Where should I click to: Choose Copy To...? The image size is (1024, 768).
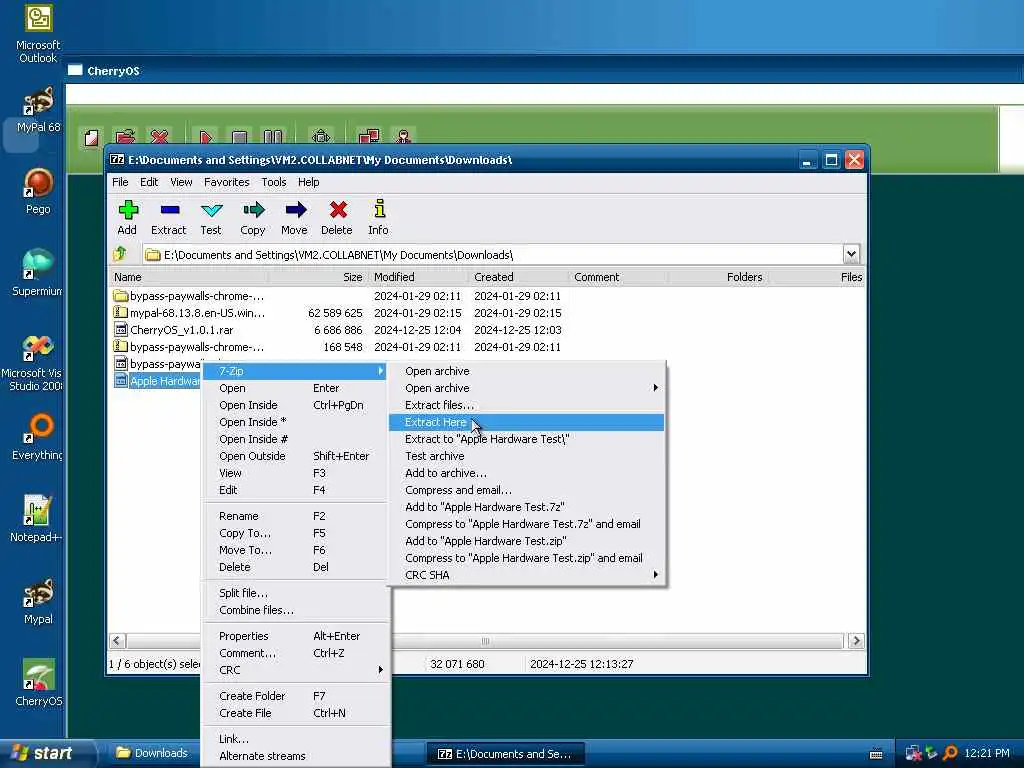pyautogui.click(x=295, y=534)
